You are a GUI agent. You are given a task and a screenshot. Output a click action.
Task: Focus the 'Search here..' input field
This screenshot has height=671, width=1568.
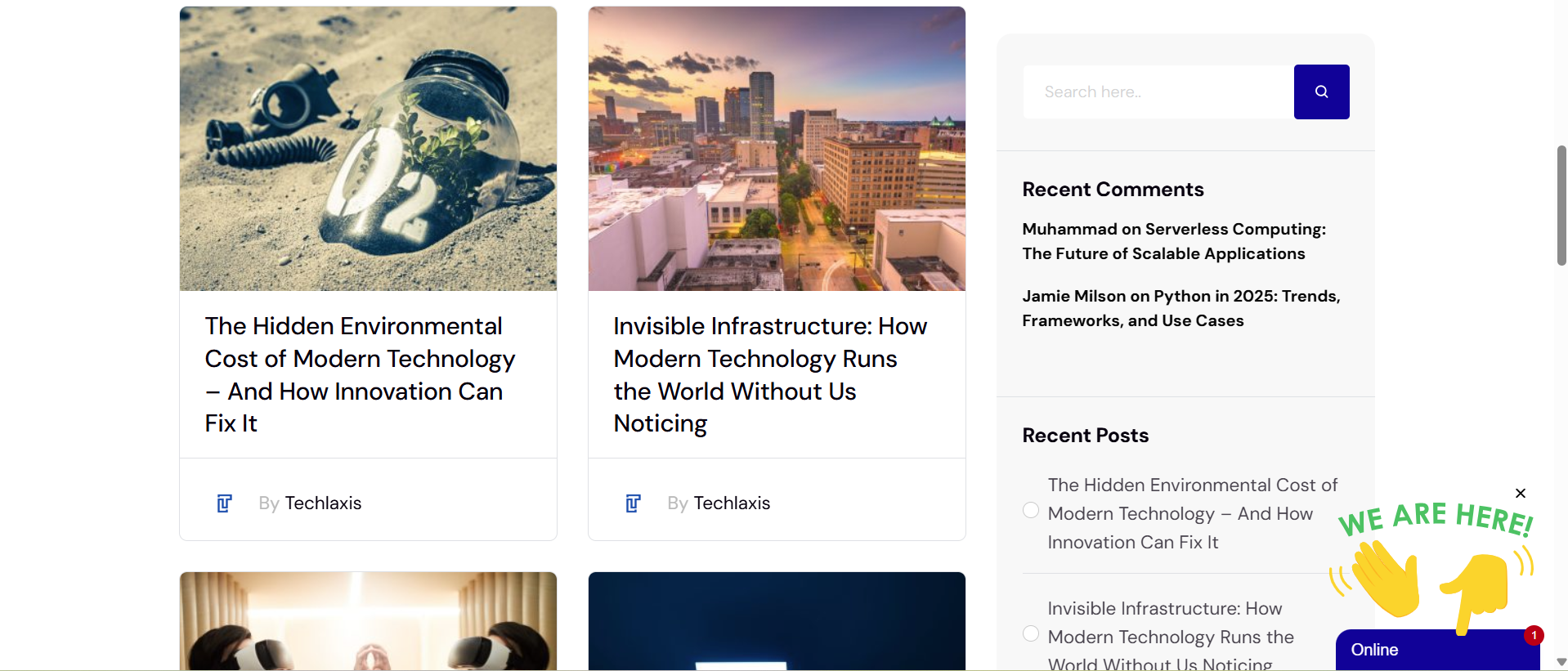[1158, 92]
